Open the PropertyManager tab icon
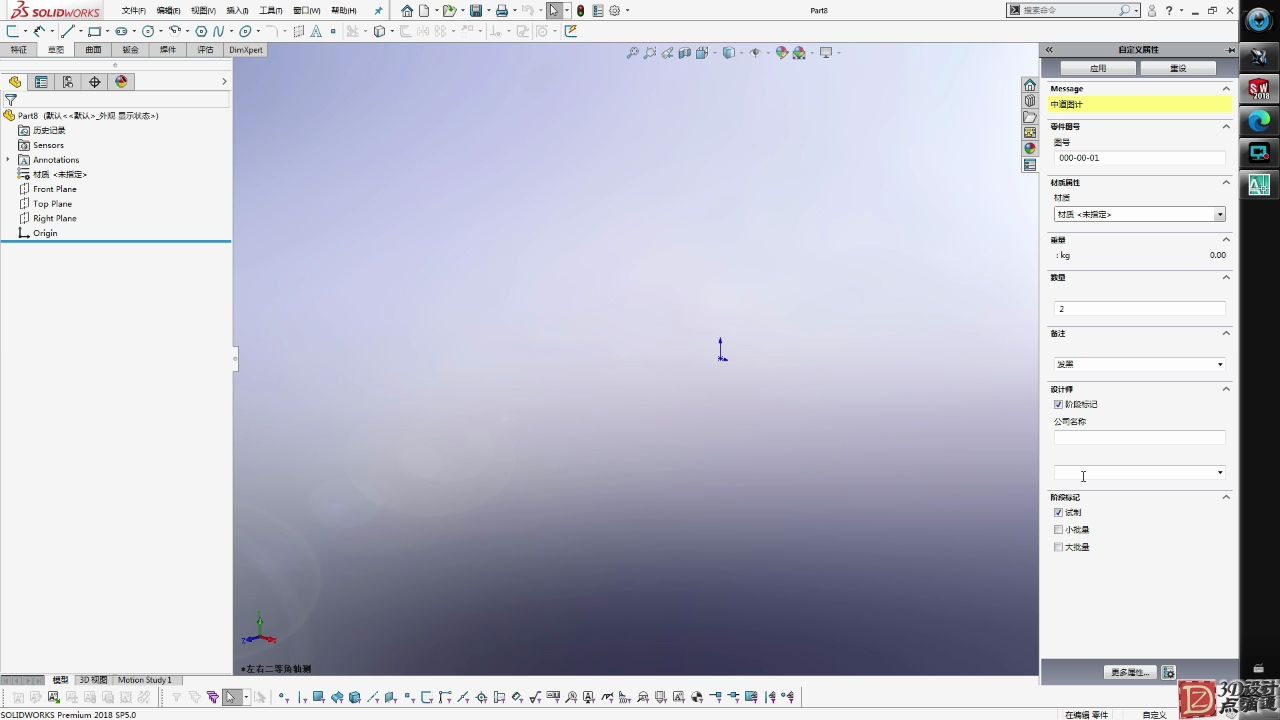 41,82
